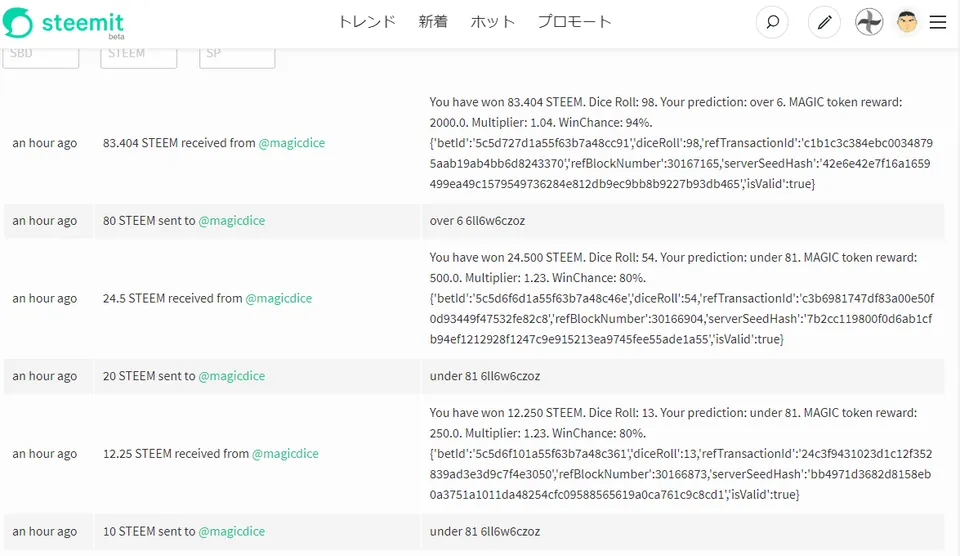Select memo 'under 81' in 20 STEEM row
Screen dimensions: 960x556
point(454,376)
